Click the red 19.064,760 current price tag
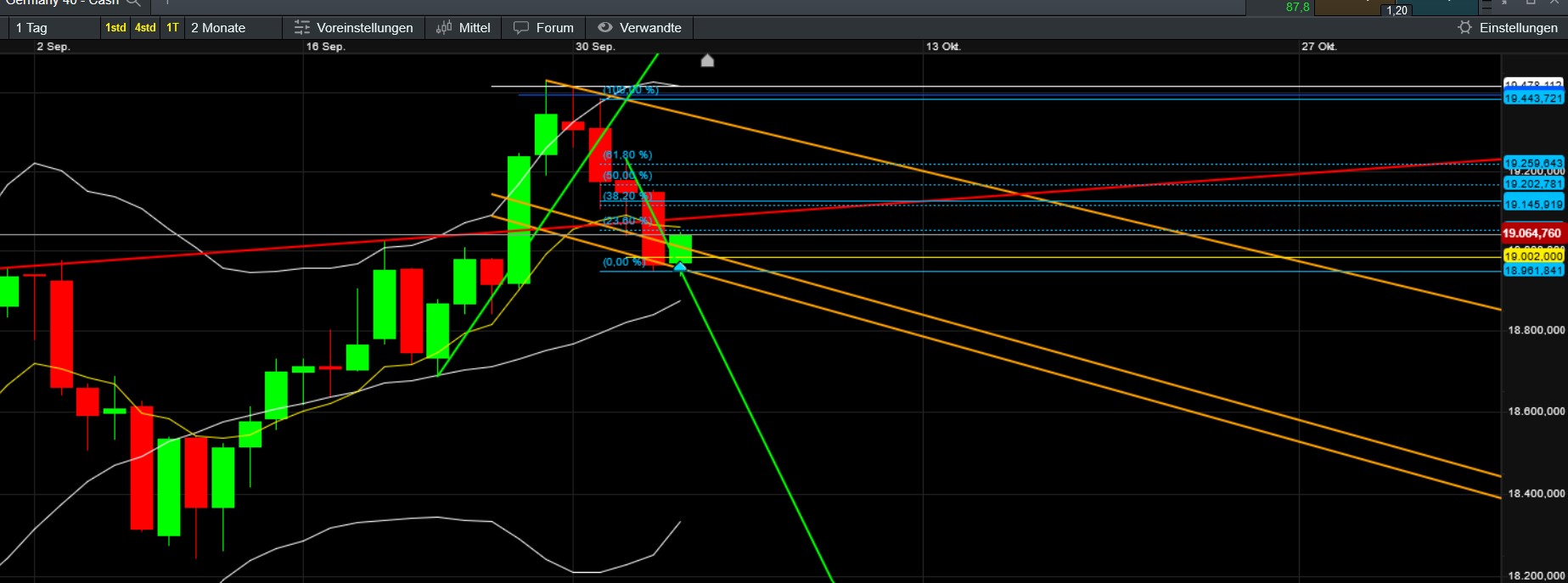 (1532, 233)
